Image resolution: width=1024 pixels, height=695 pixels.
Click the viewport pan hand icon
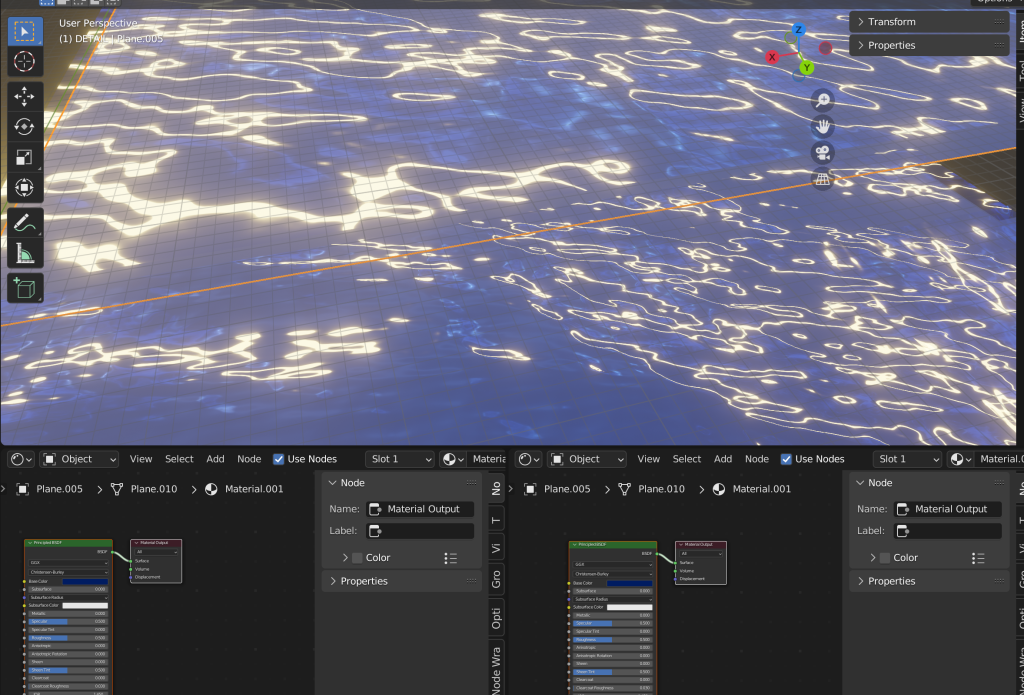point(823,127)
